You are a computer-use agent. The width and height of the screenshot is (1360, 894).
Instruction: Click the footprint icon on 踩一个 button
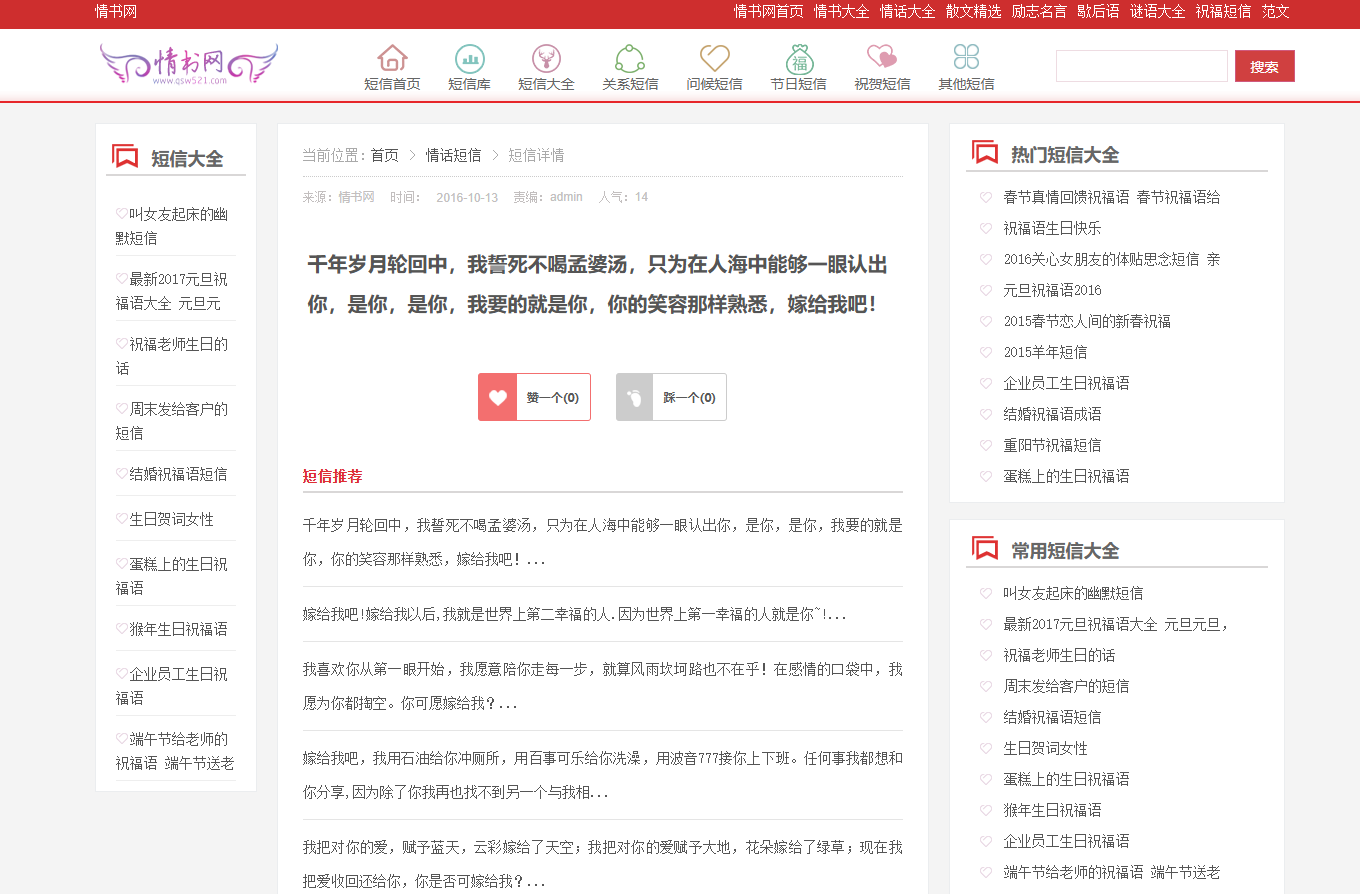point(634,397)
